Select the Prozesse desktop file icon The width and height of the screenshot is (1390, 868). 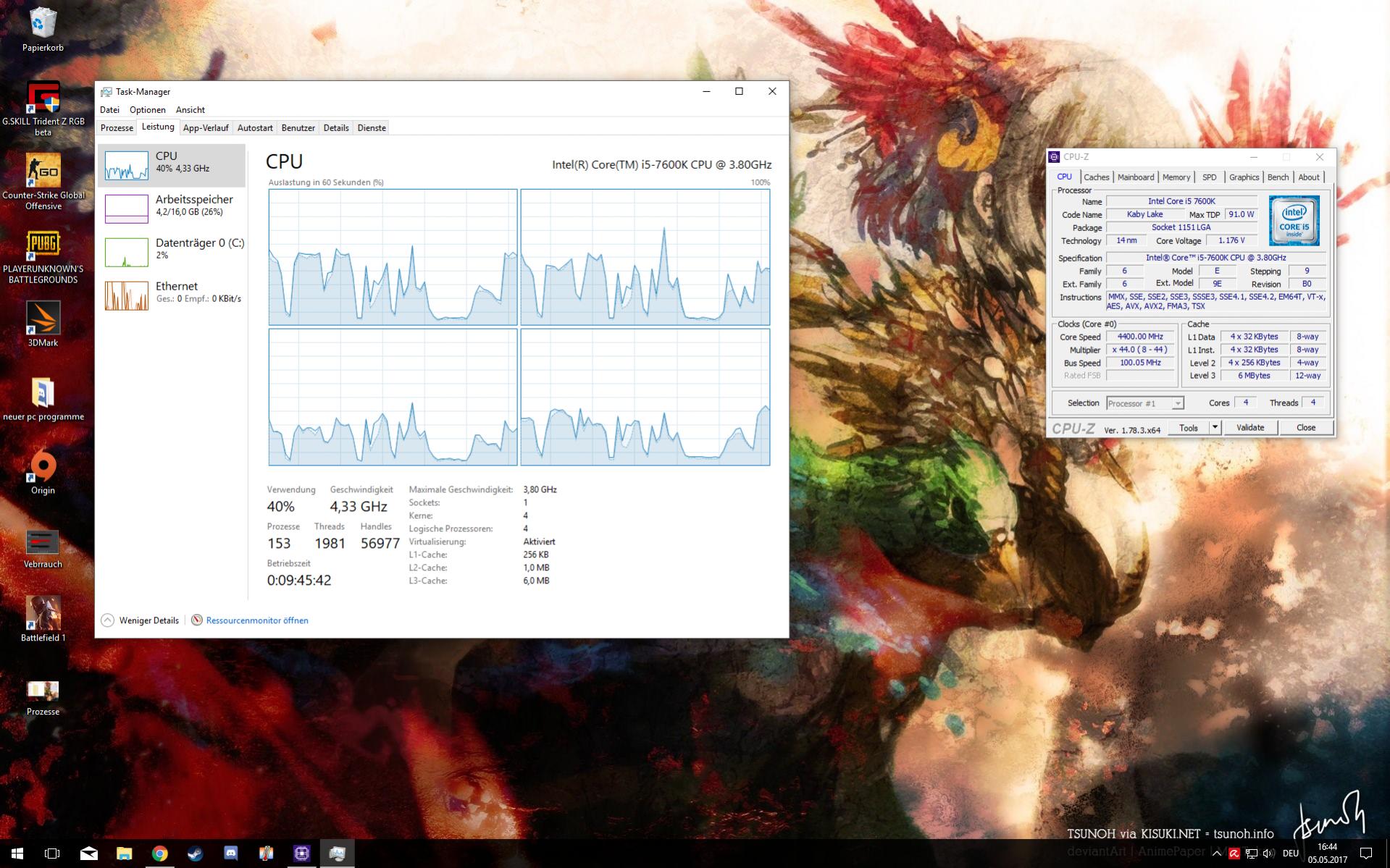(43, 697)
